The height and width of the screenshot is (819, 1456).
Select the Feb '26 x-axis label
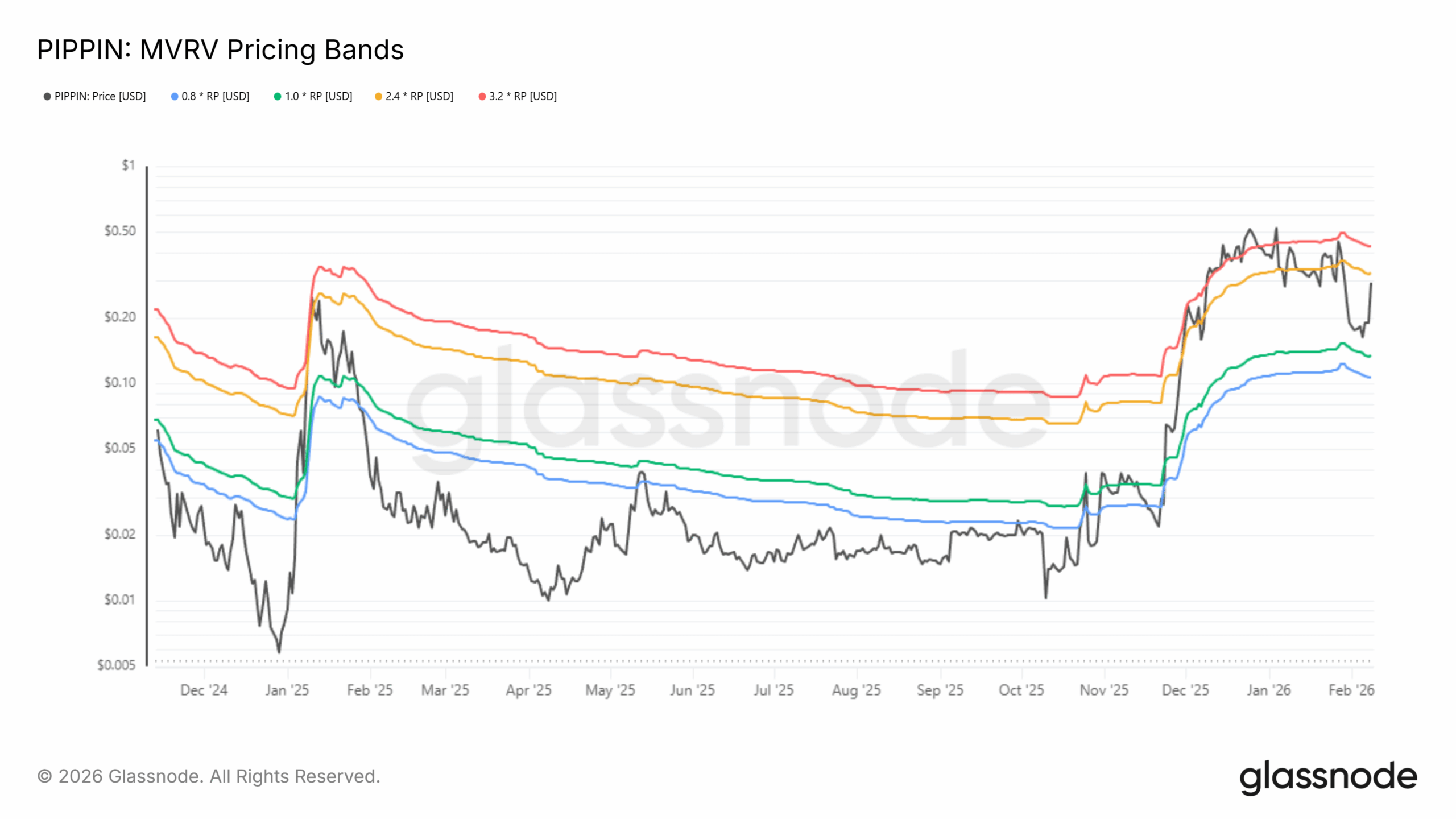click(x=1351, y=690)
